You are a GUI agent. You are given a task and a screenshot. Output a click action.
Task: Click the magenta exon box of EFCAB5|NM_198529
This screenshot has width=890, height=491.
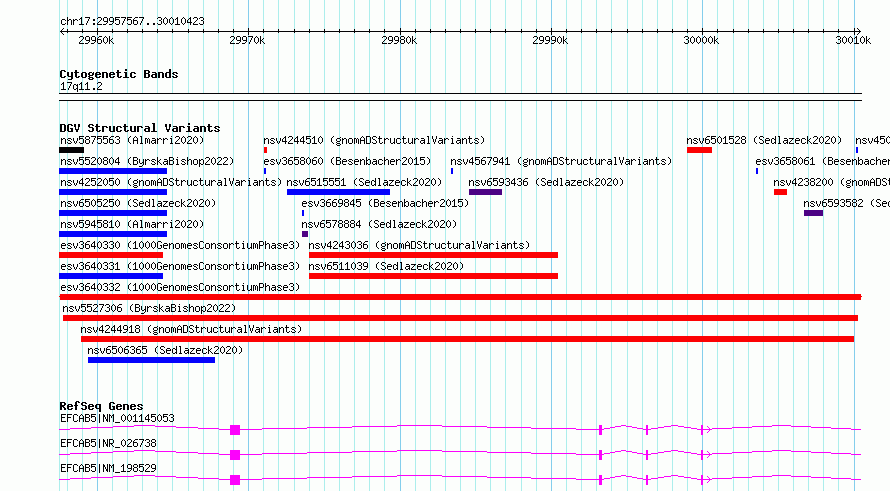coord(235,480)
